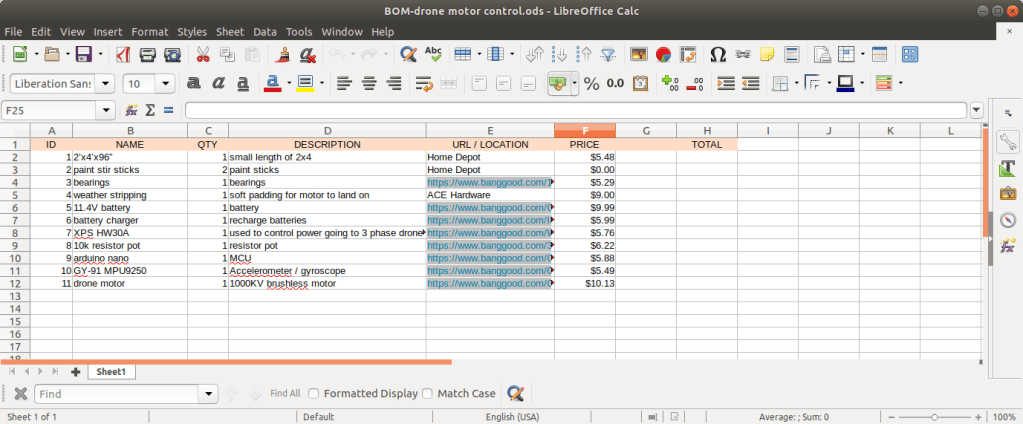The height and width of the screenshot is (424, 1023).
Task: Insert a special character with Omega icon
Action: tap(717, 54)
